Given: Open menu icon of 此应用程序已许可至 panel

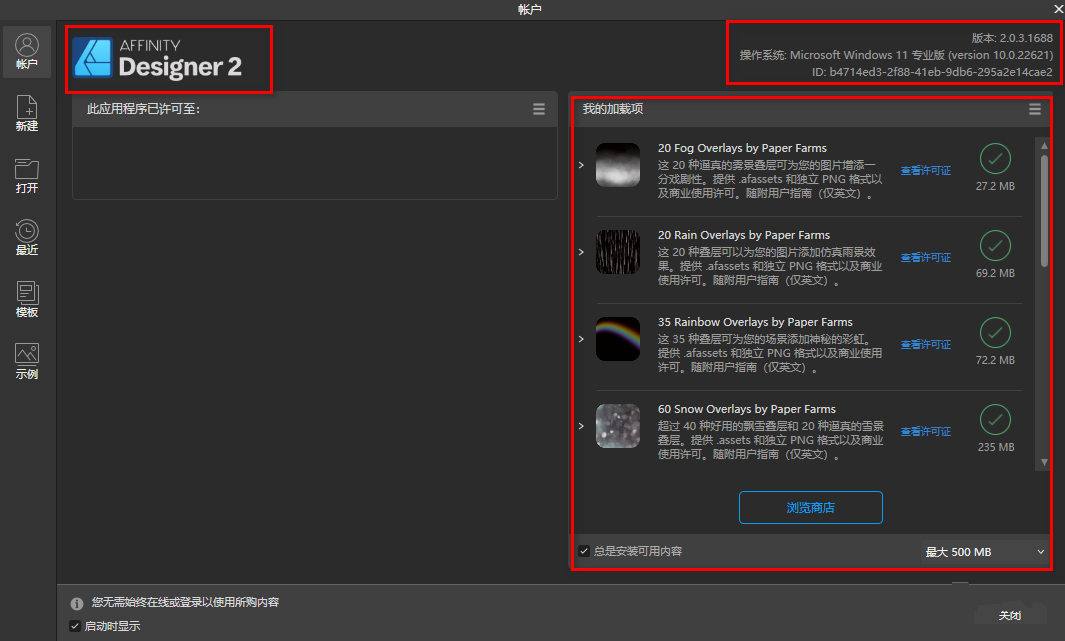Looking at the screenshot, I should [539, 109].
